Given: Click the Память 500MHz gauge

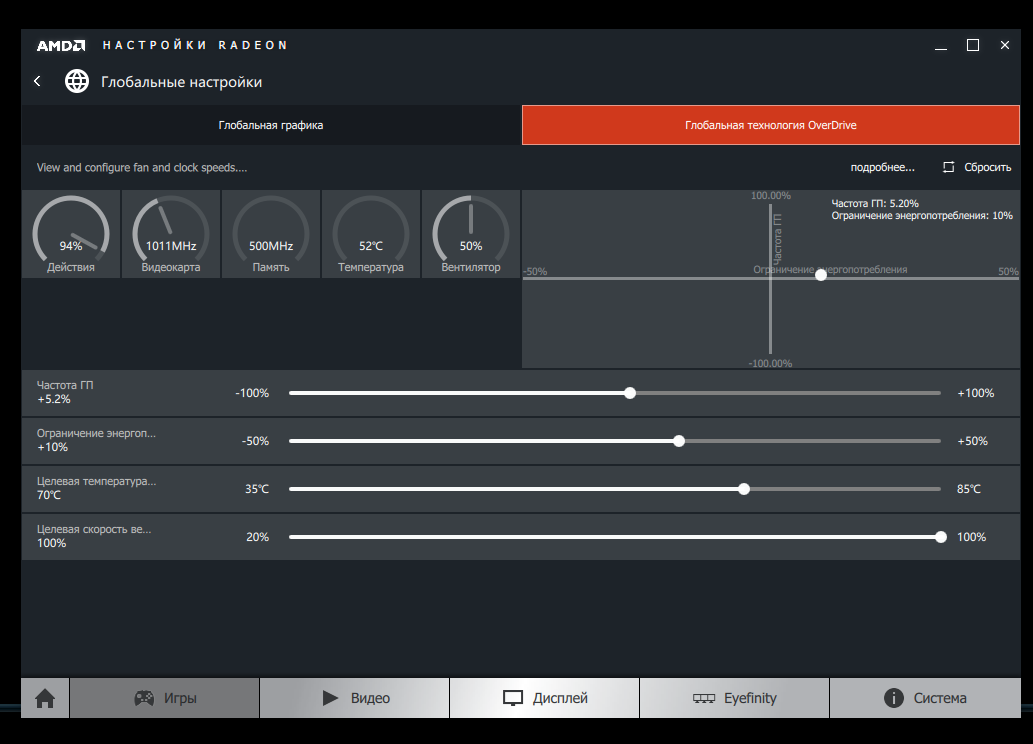Looking at the screenshot, I should click(x=271, y=234).
